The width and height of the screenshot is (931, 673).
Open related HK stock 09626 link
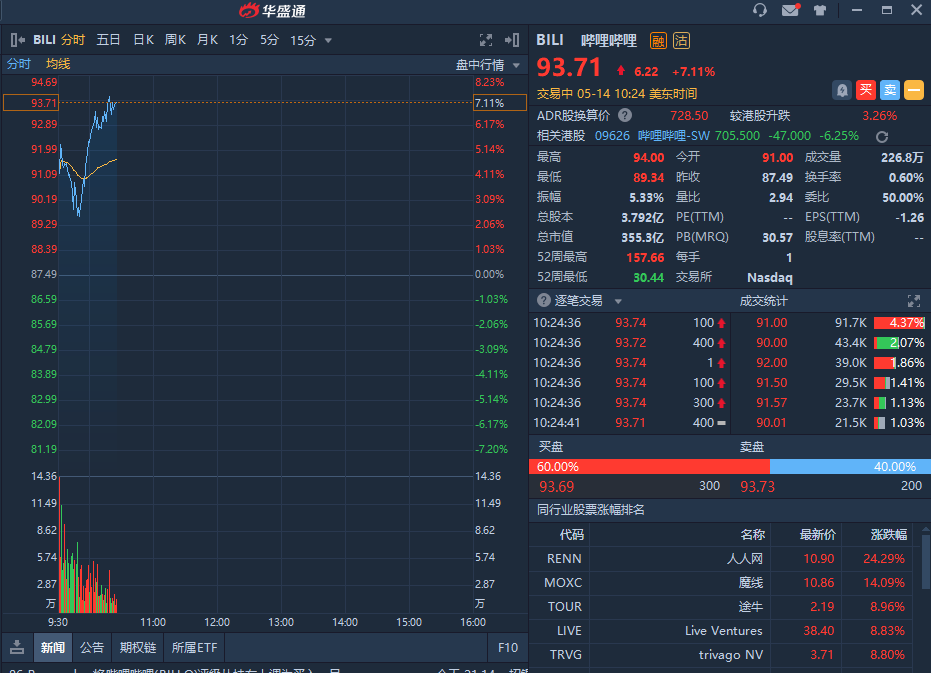tap(612, 135)
